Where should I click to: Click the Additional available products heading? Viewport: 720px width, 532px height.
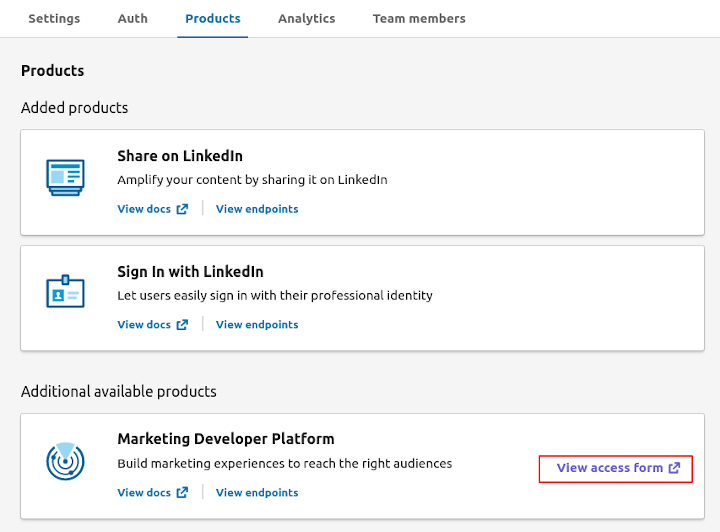point(119,392)
